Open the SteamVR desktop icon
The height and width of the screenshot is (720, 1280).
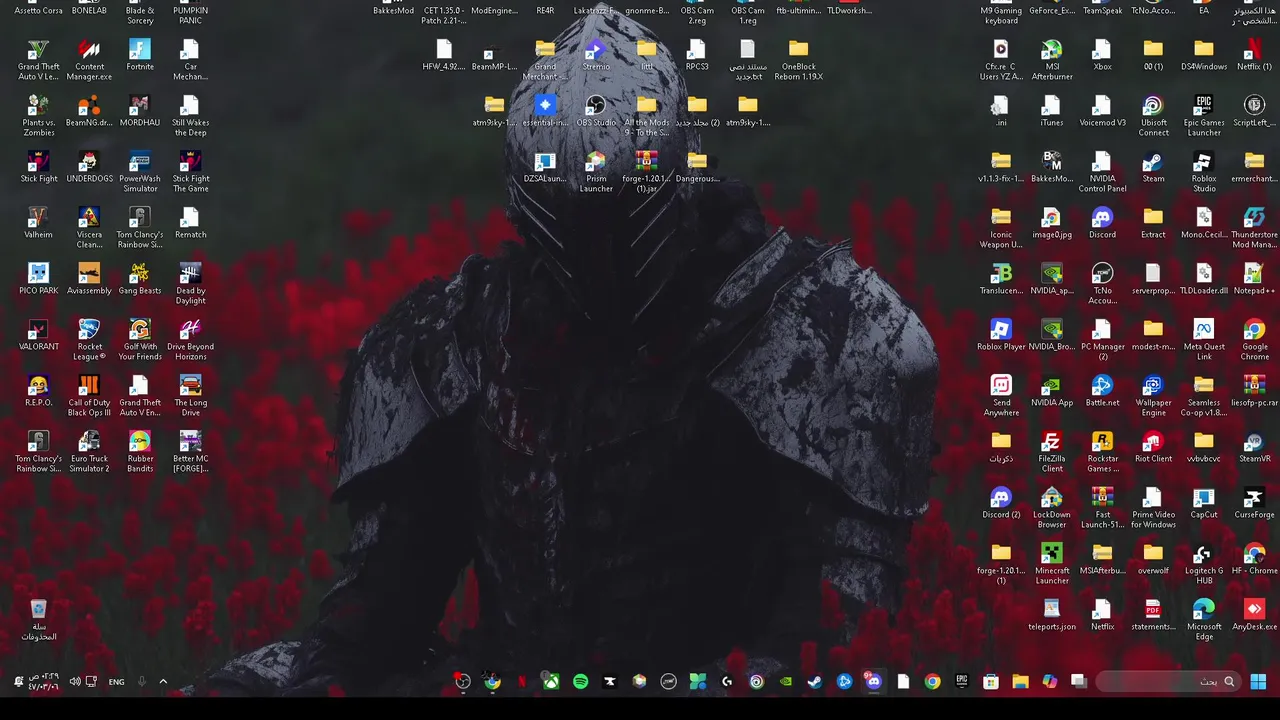(1255, 447)
